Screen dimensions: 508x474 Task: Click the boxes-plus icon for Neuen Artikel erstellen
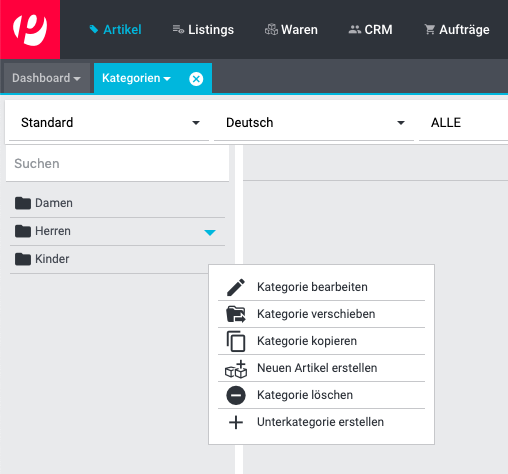click(x=236, y=369)
